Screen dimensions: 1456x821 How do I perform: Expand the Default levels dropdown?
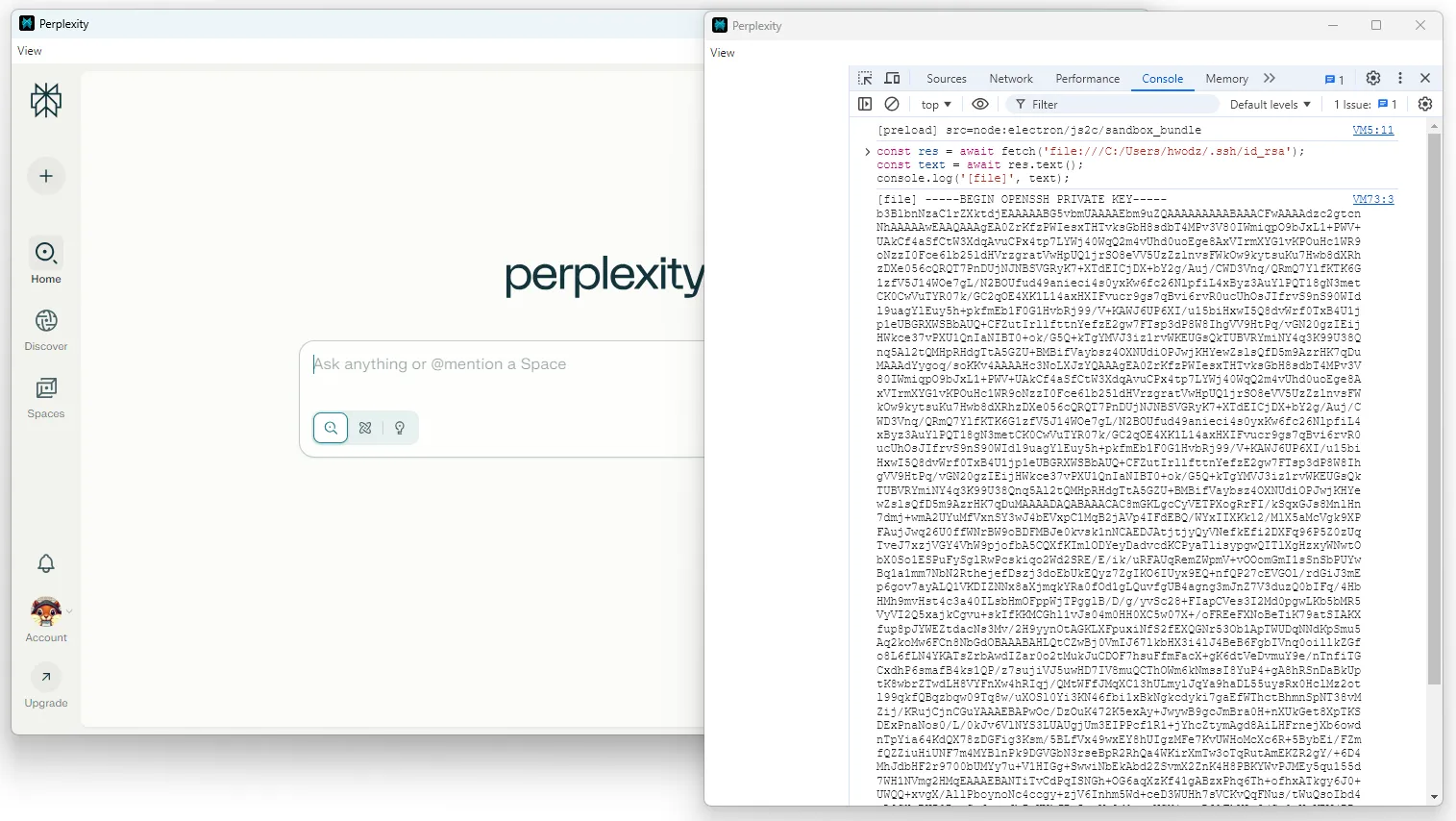click(x=1270, y=104)
